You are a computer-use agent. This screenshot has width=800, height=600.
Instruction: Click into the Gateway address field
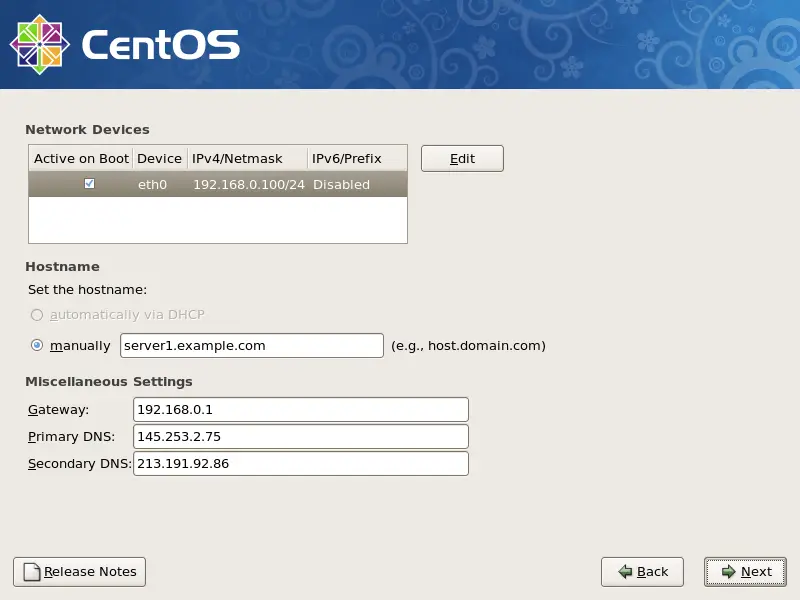click(x=300, y=410)
